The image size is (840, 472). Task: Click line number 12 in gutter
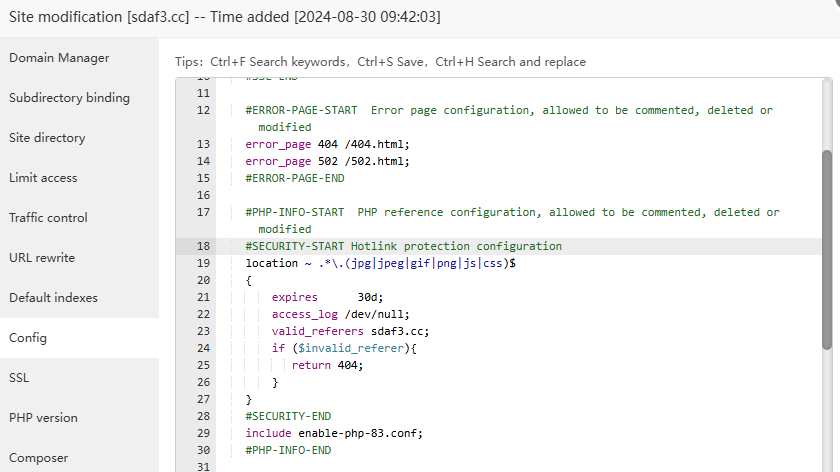203,110
